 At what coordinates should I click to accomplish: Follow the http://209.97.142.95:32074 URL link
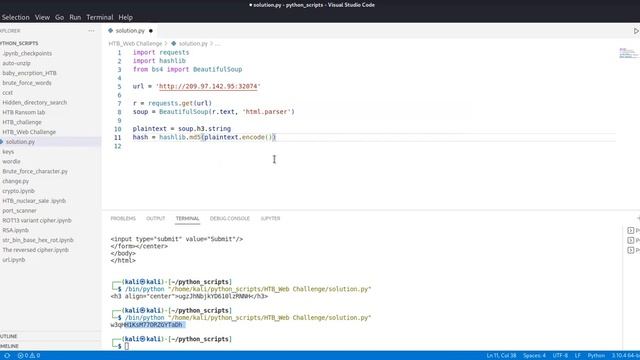[x=208, y=86]
